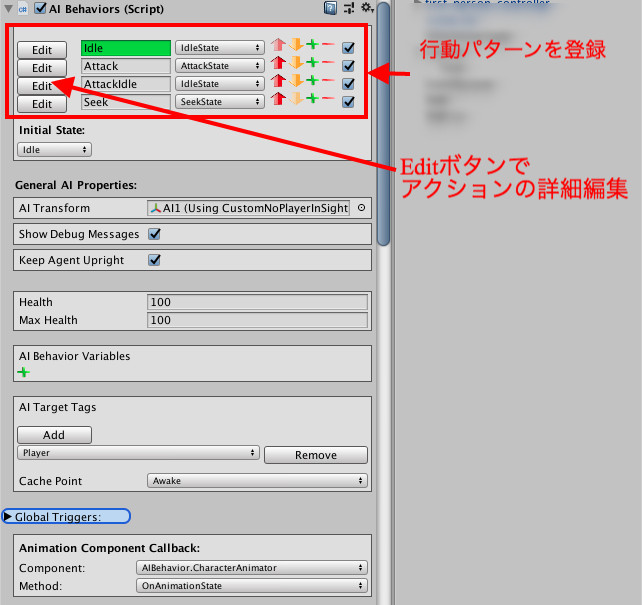Open Initial State dropdown
The image size is (642, 605).
coord(54,149)
